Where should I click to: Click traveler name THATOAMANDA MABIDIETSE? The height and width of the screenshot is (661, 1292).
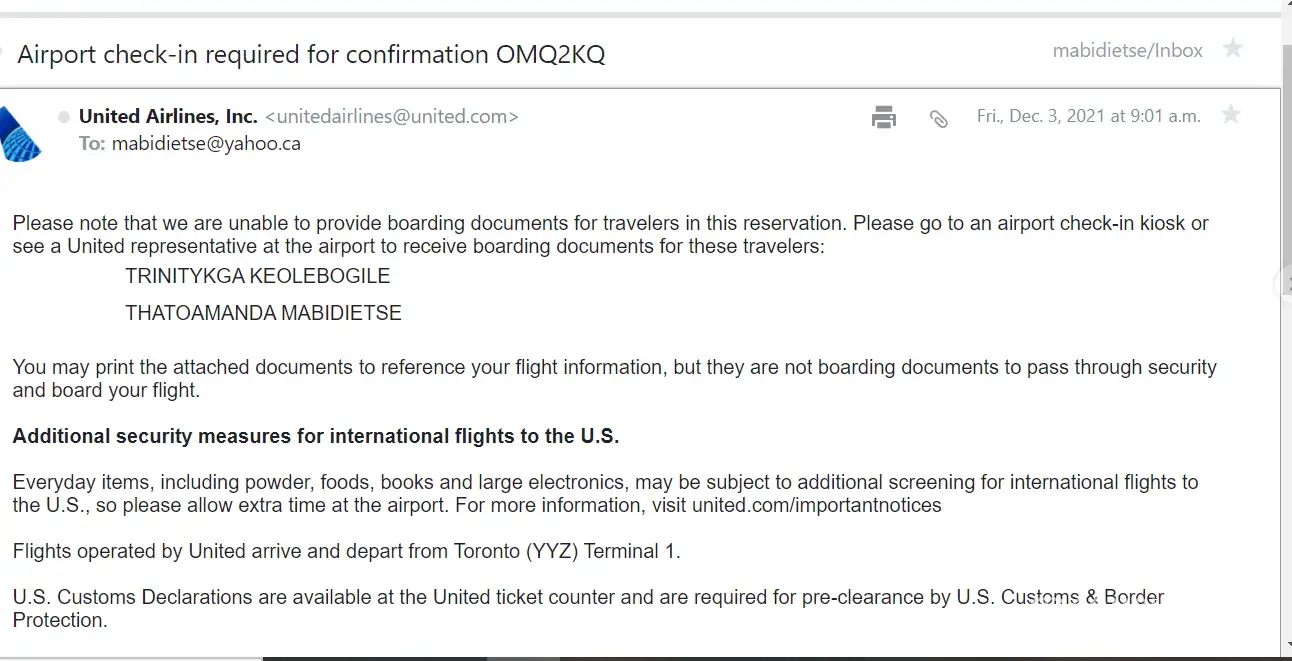click(263, 313)
